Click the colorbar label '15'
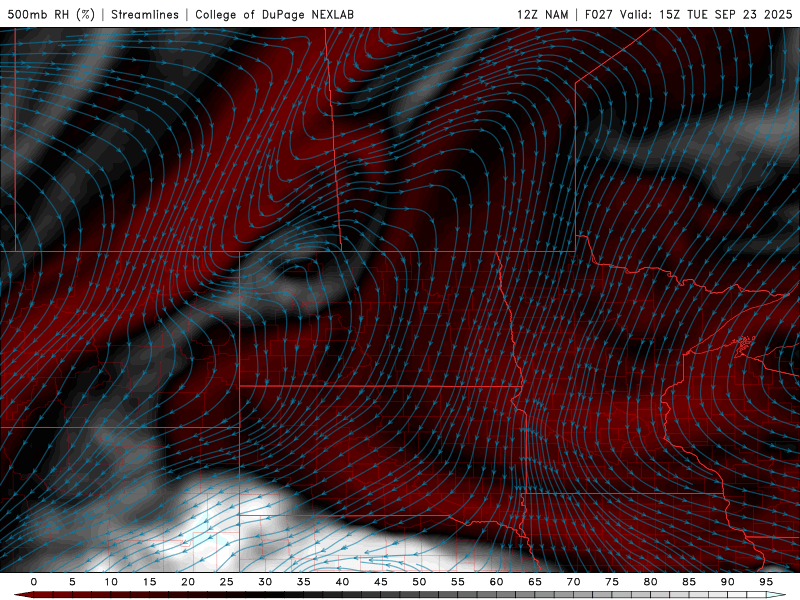 point(149,582)
